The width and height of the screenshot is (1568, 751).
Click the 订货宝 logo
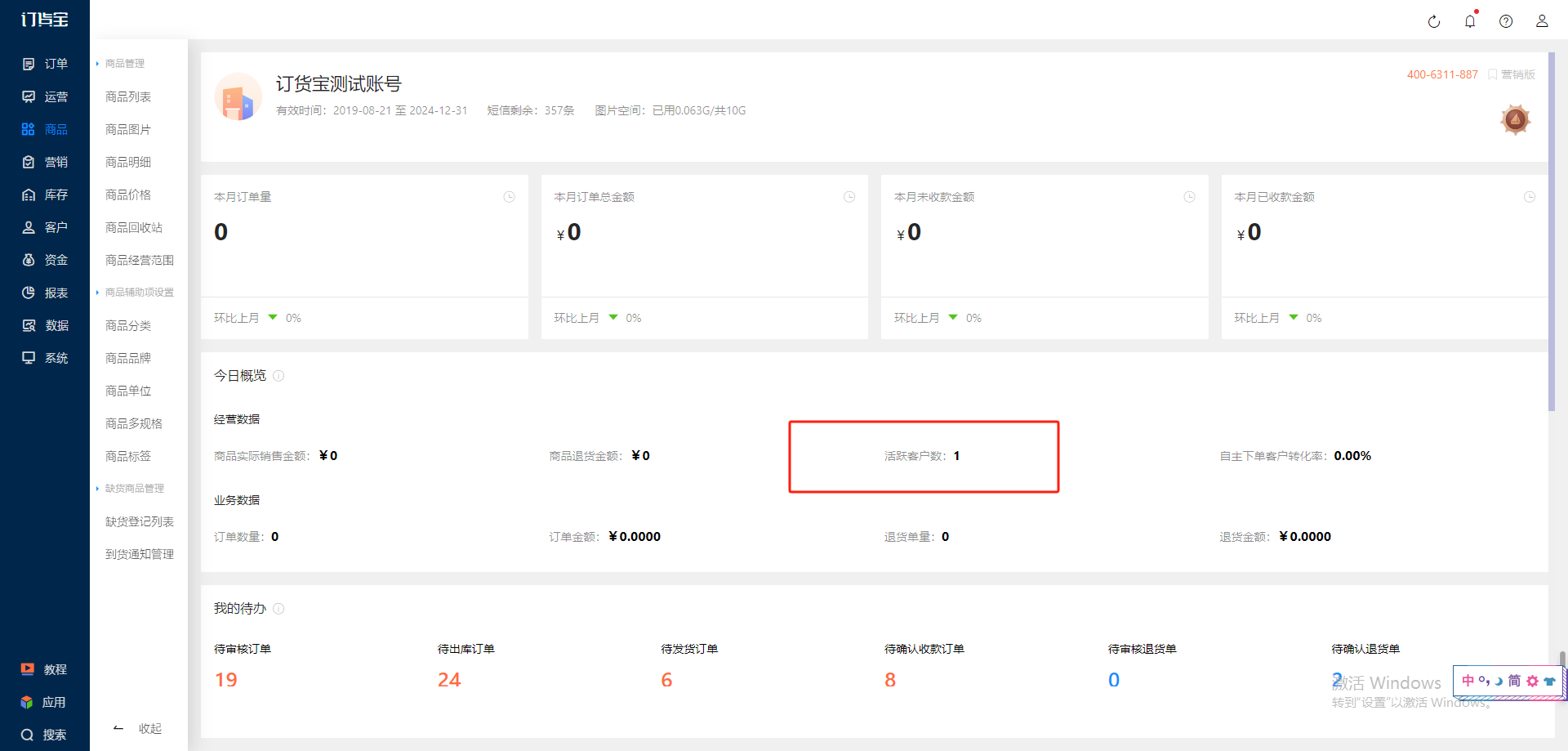point(45,19)
